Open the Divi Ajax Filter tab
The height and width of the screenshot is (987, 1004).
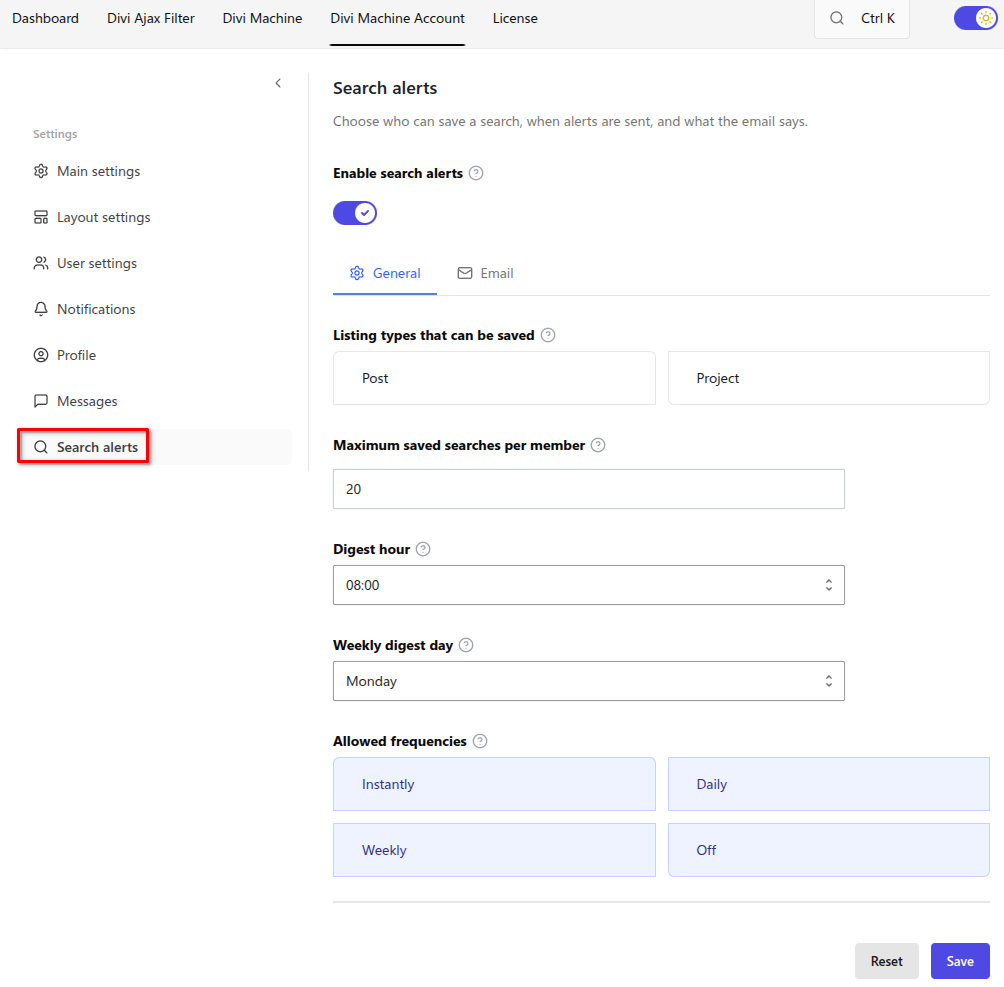click(150, 18)
